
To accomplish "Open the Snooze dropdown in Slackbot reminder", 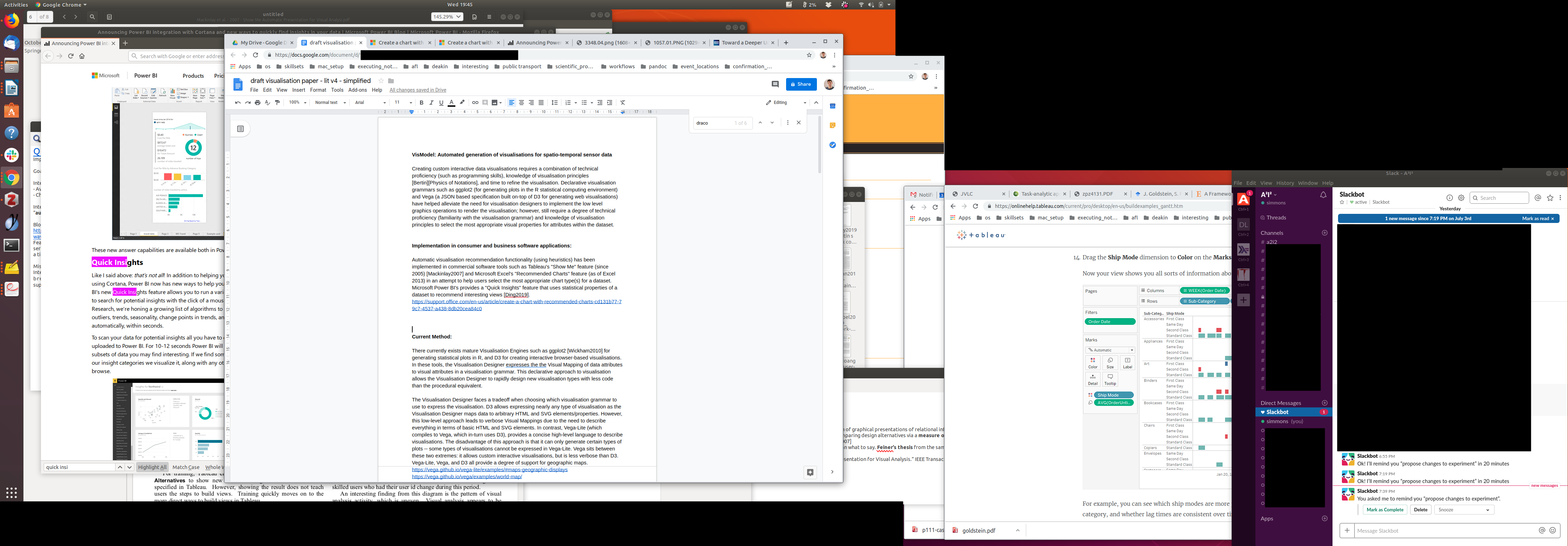I will [1463, 510].
